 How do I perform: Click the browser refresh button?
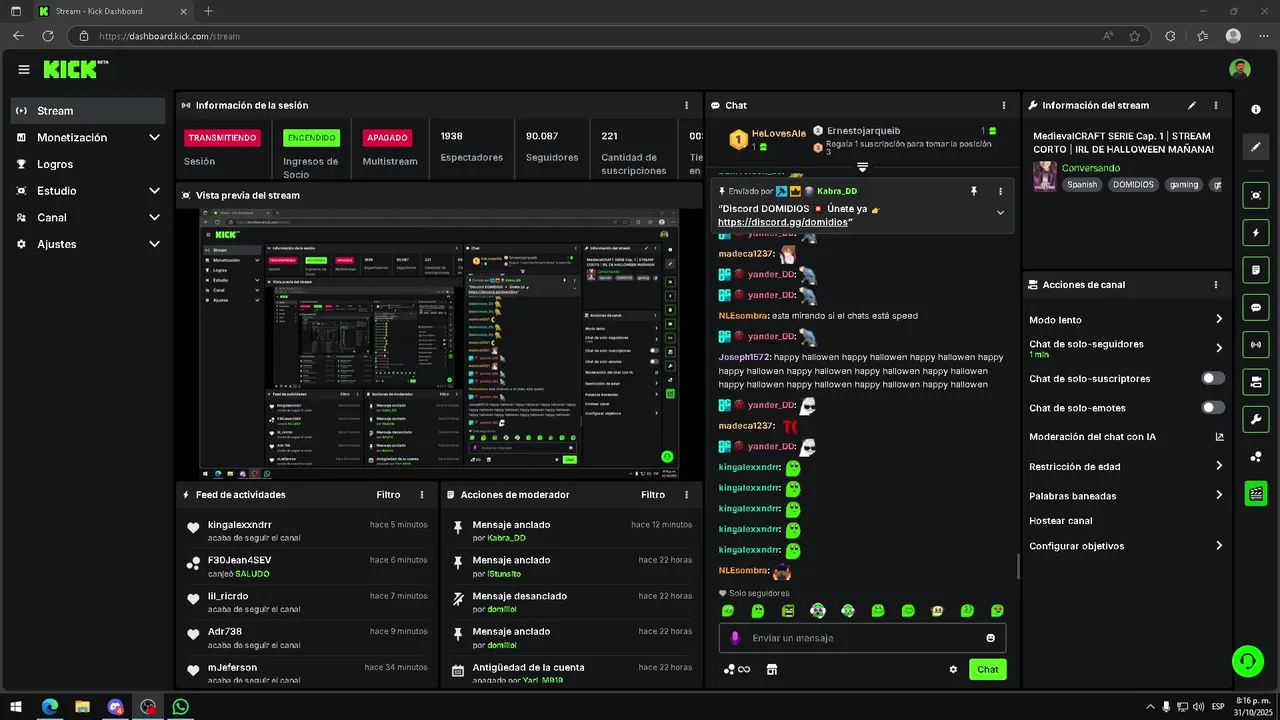(x=47, y=36)
